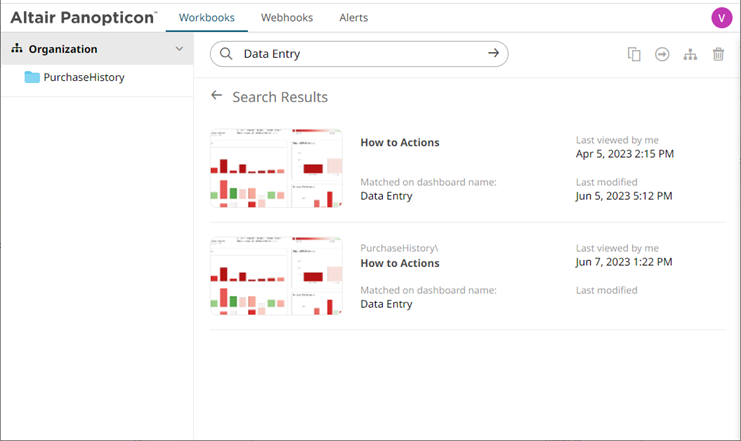
Task: Click the first workbook thumbnail
Action: [x=276, y=168]
